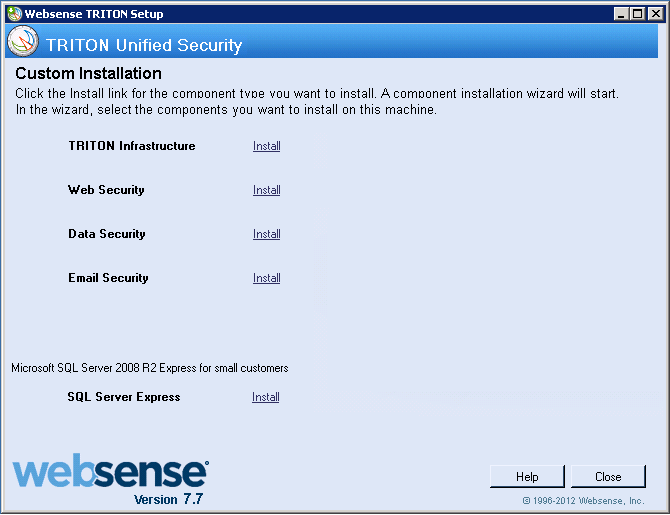Open the Install link for Web Security
The height and width of the screenshot is (515, 670).
267,190
